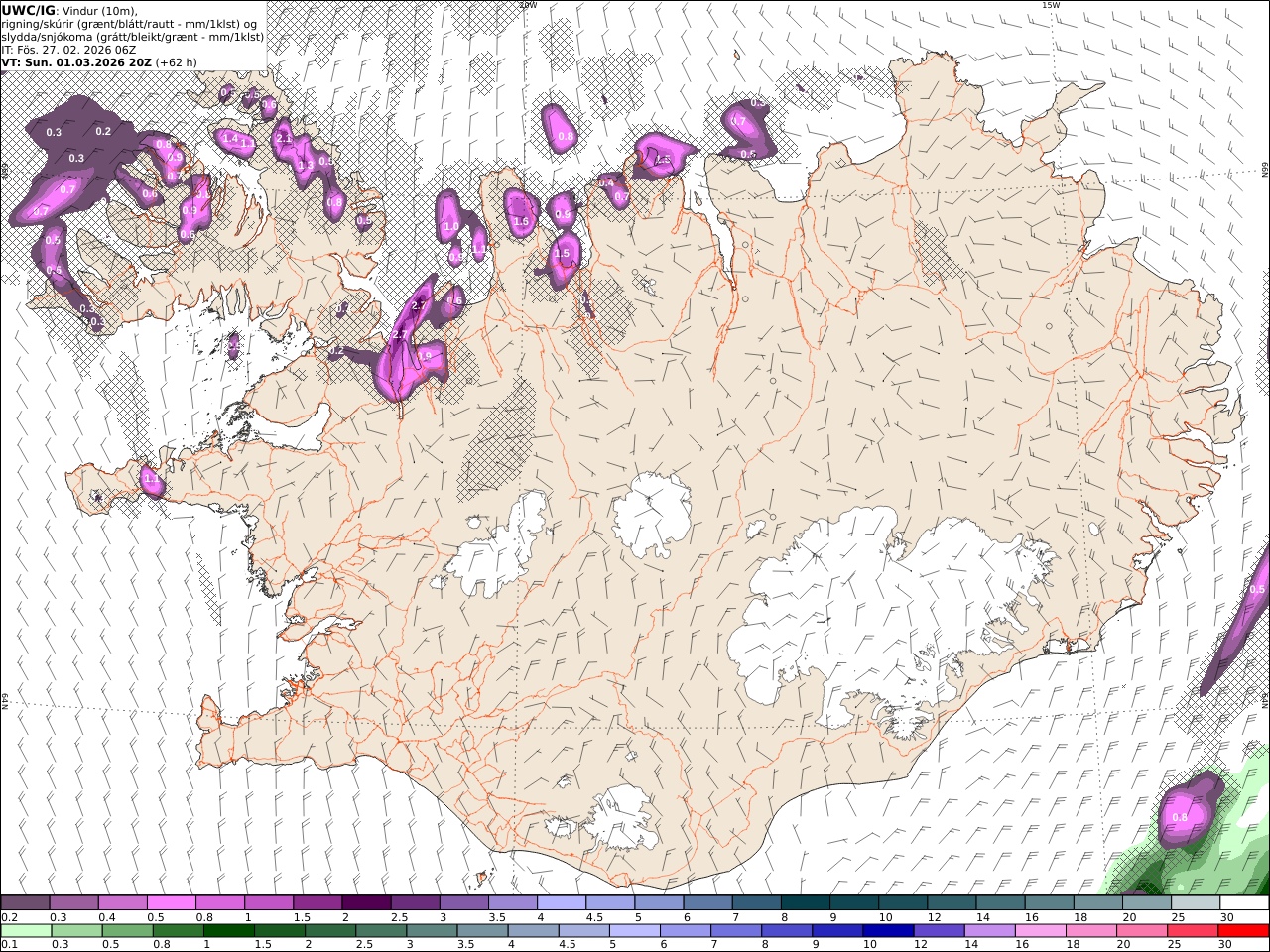Click lower legend swatch between 2.5 and 3

[x=381, y=931]
